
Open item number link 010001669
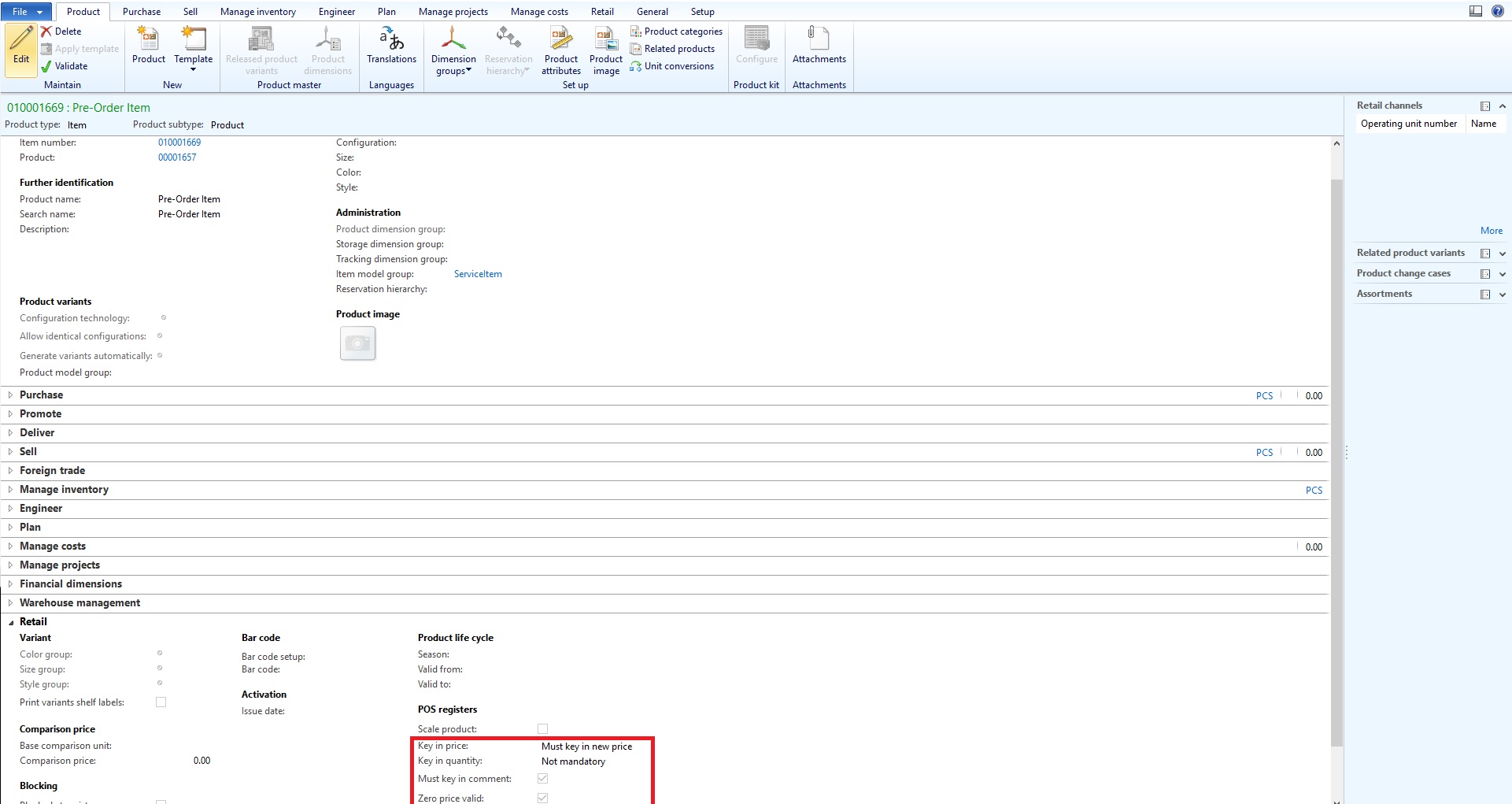pyautogui.click(x=179, y=143)
